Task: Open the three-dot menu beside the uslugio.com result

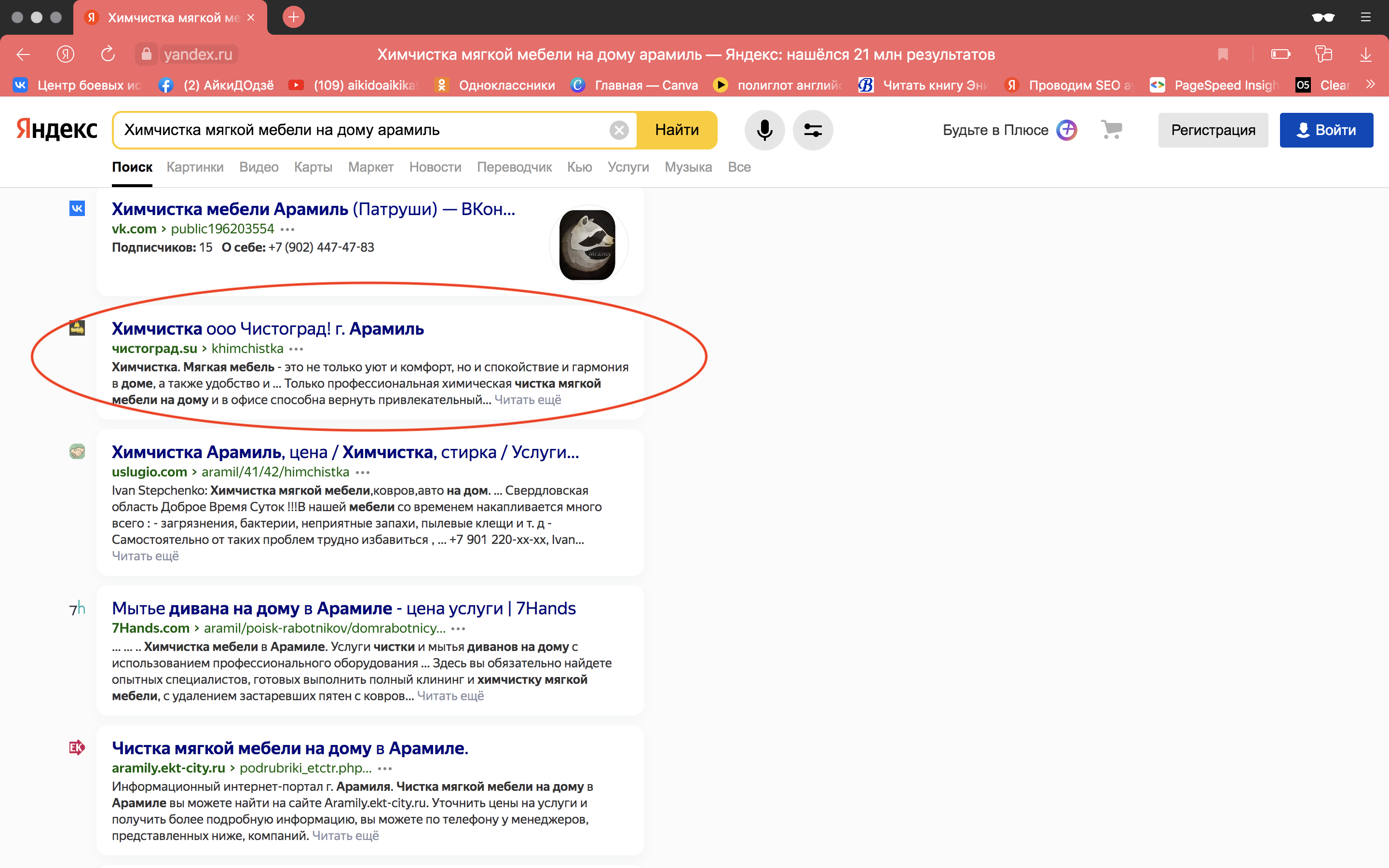Action: [363, 473]
